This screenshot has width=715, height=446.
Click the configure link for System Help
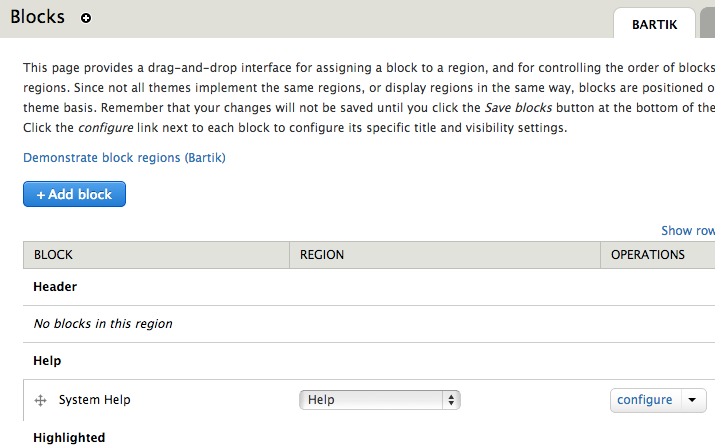pyautogui.click(x=644, y=400)
